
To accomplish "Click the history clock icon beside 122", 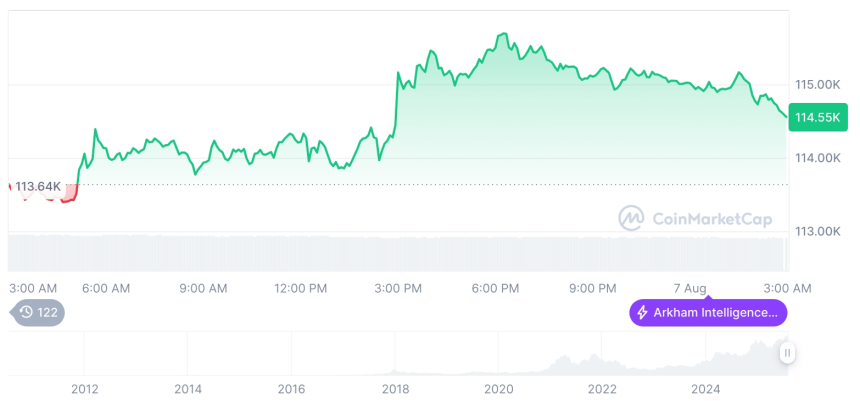I will coord(26,313).
